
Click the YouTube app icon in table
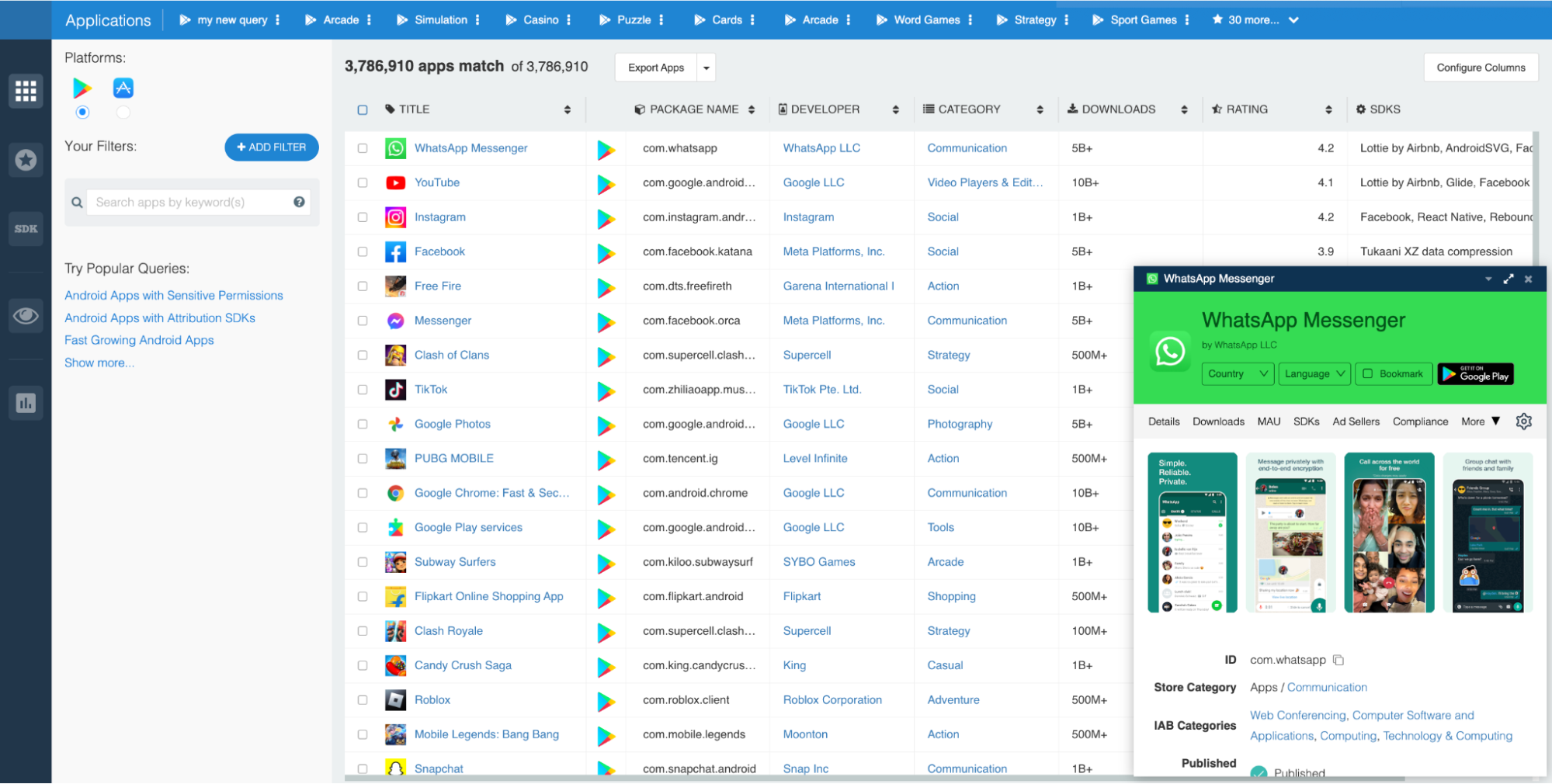tap(396, 182)
